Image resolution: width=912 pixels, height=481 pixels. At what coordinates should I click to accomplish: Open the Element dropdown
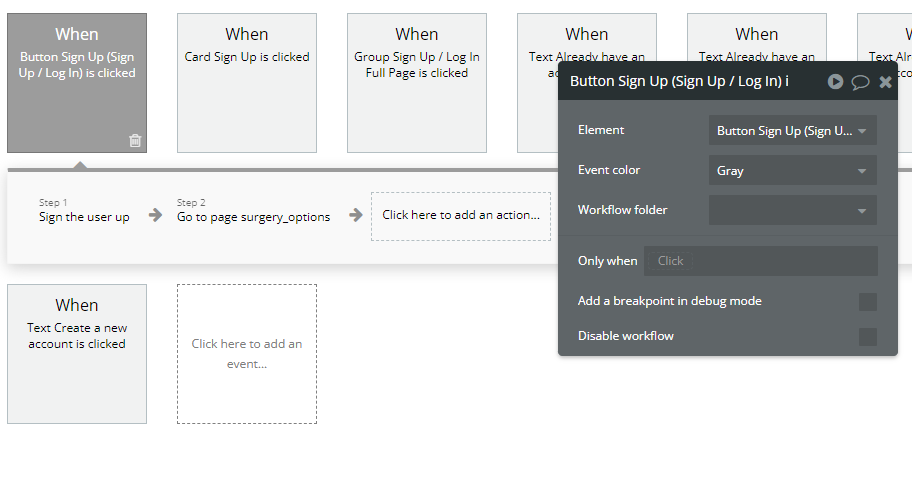[792, 131]
